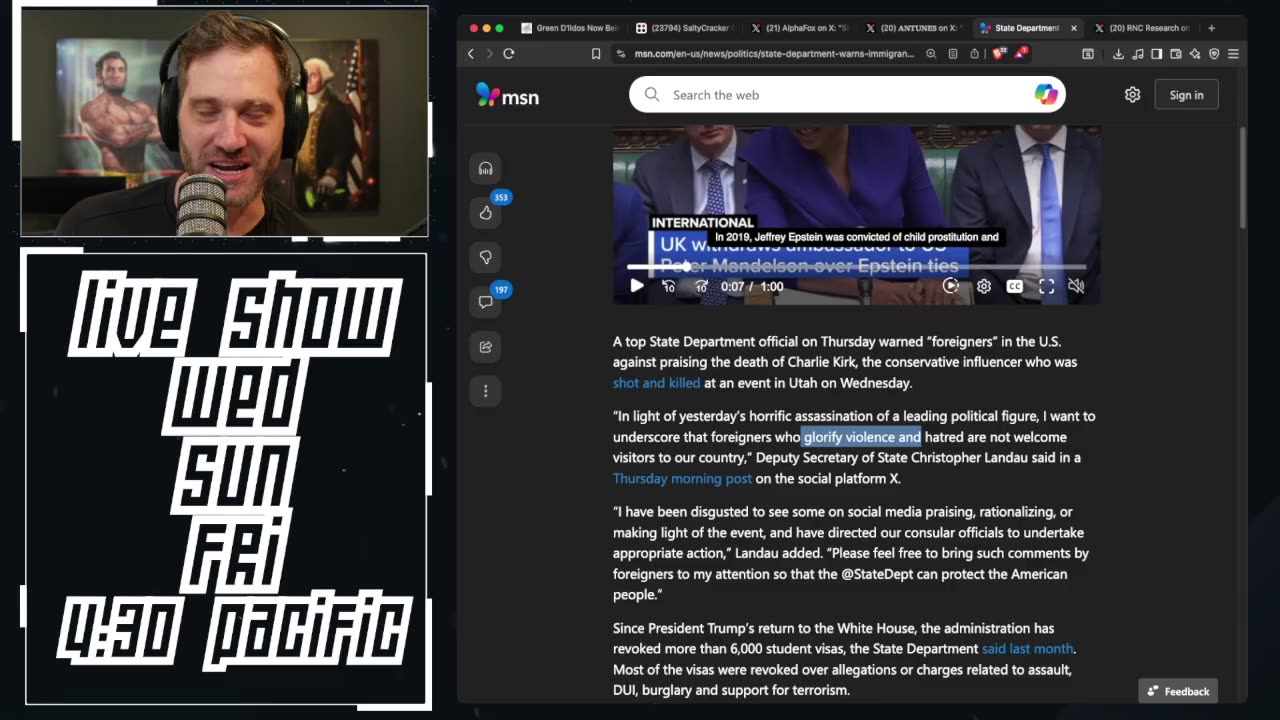Open Brave Shields icon
Image resolution: width=1280 pixels, height=720 pixels.
pos(998,54)
